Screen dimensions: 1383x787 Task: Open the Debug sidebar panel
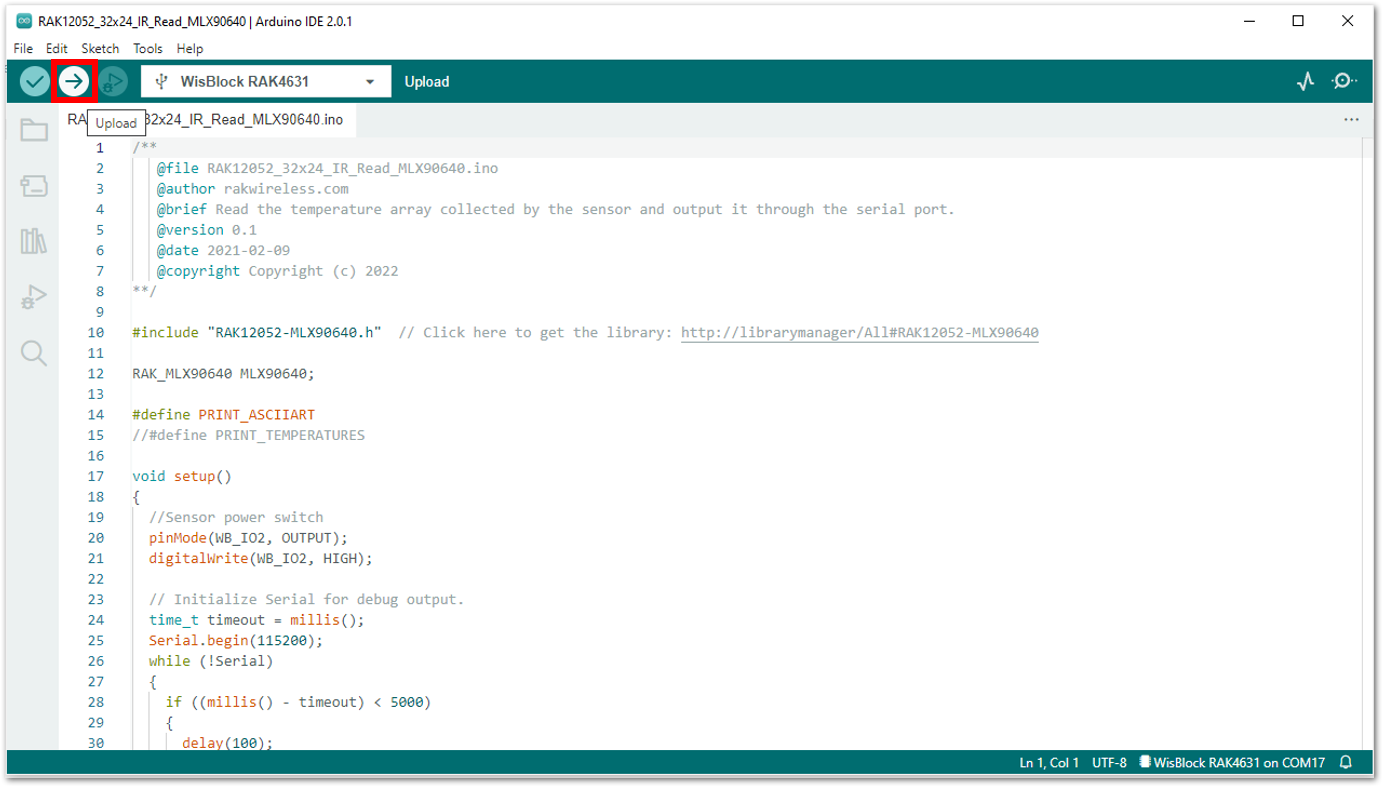pyautogui.click(x=34, y=297)
